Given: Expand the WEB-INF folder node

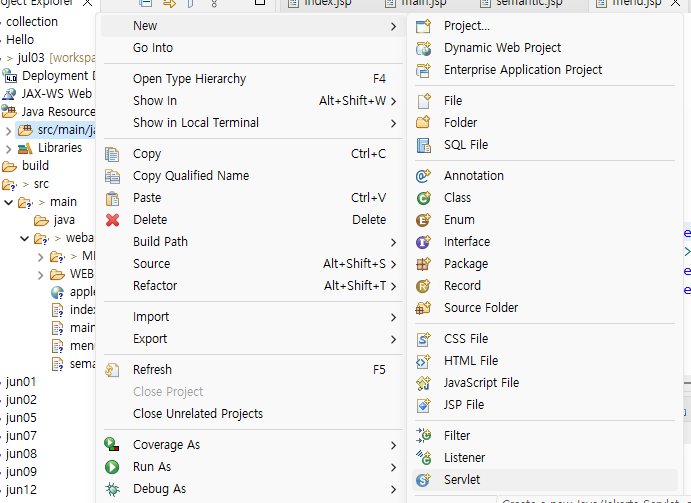Looking at the screenshot, I should [x=41, y=275].
